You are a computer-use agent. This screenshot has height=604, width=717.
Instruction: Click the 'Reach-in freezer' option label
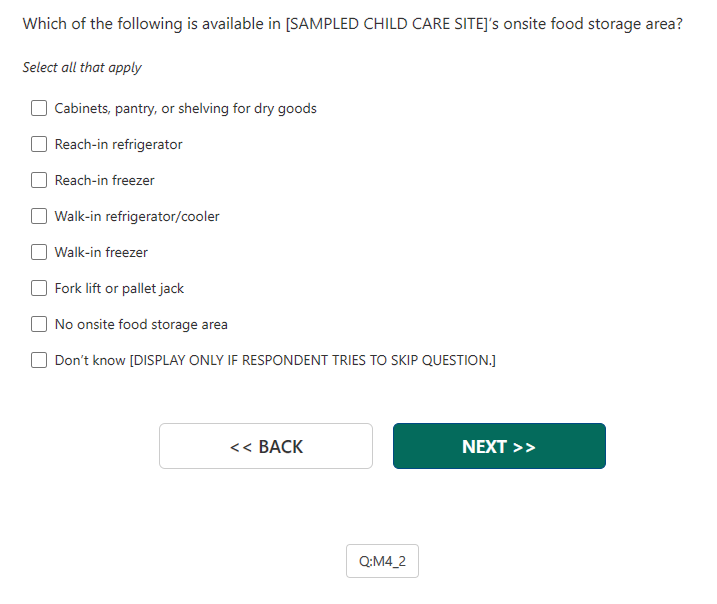104,180
